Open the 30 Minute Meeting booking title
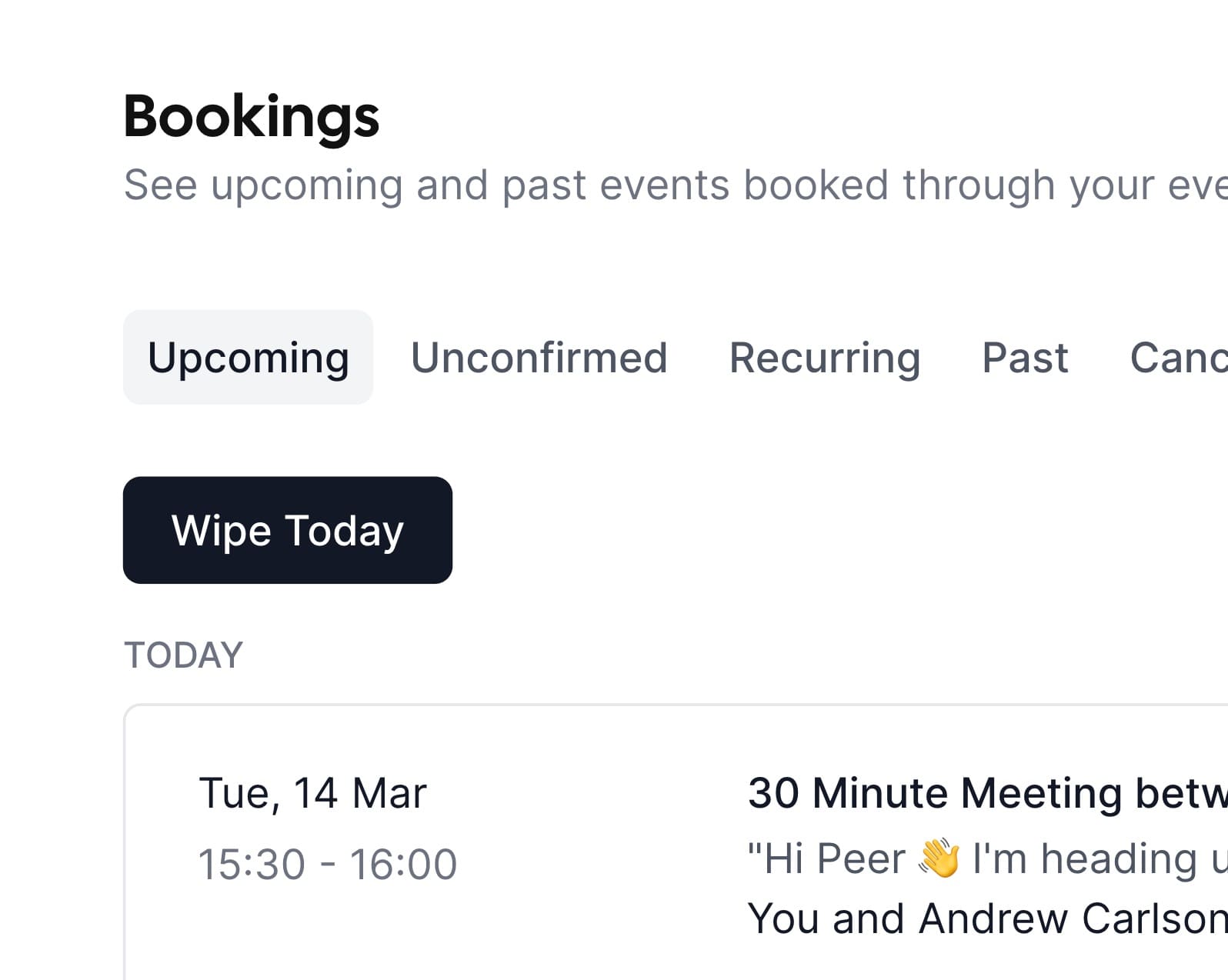1228x980 pixels. tap(986, 793)
